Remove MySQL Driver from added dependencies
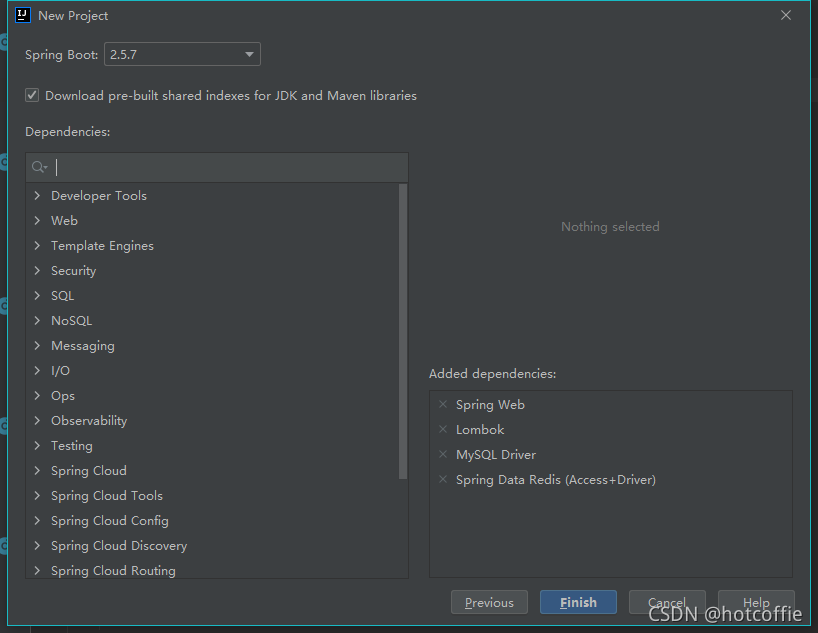Viewport: 818px width, 633px height. pyautogui.click(x=443, y=455)
